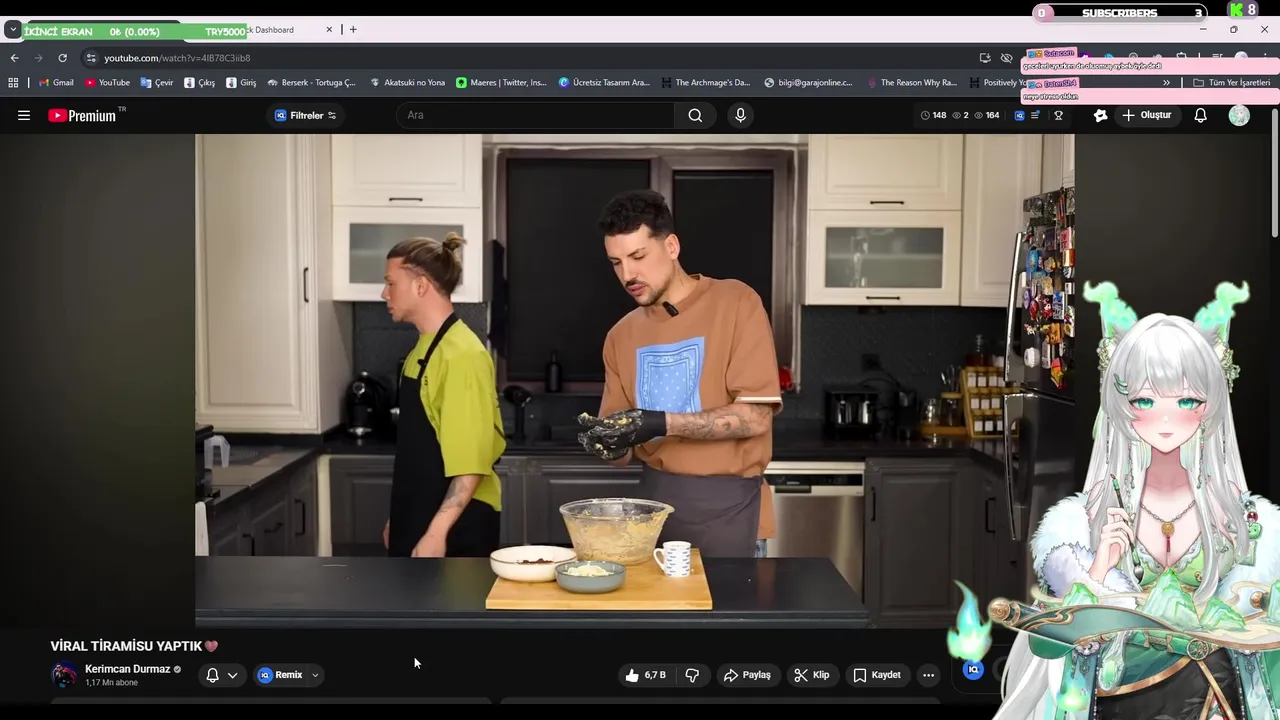Open the Chrome apps grid shortcut
This screenshot has width=1280, height=720.
(13, 83)
